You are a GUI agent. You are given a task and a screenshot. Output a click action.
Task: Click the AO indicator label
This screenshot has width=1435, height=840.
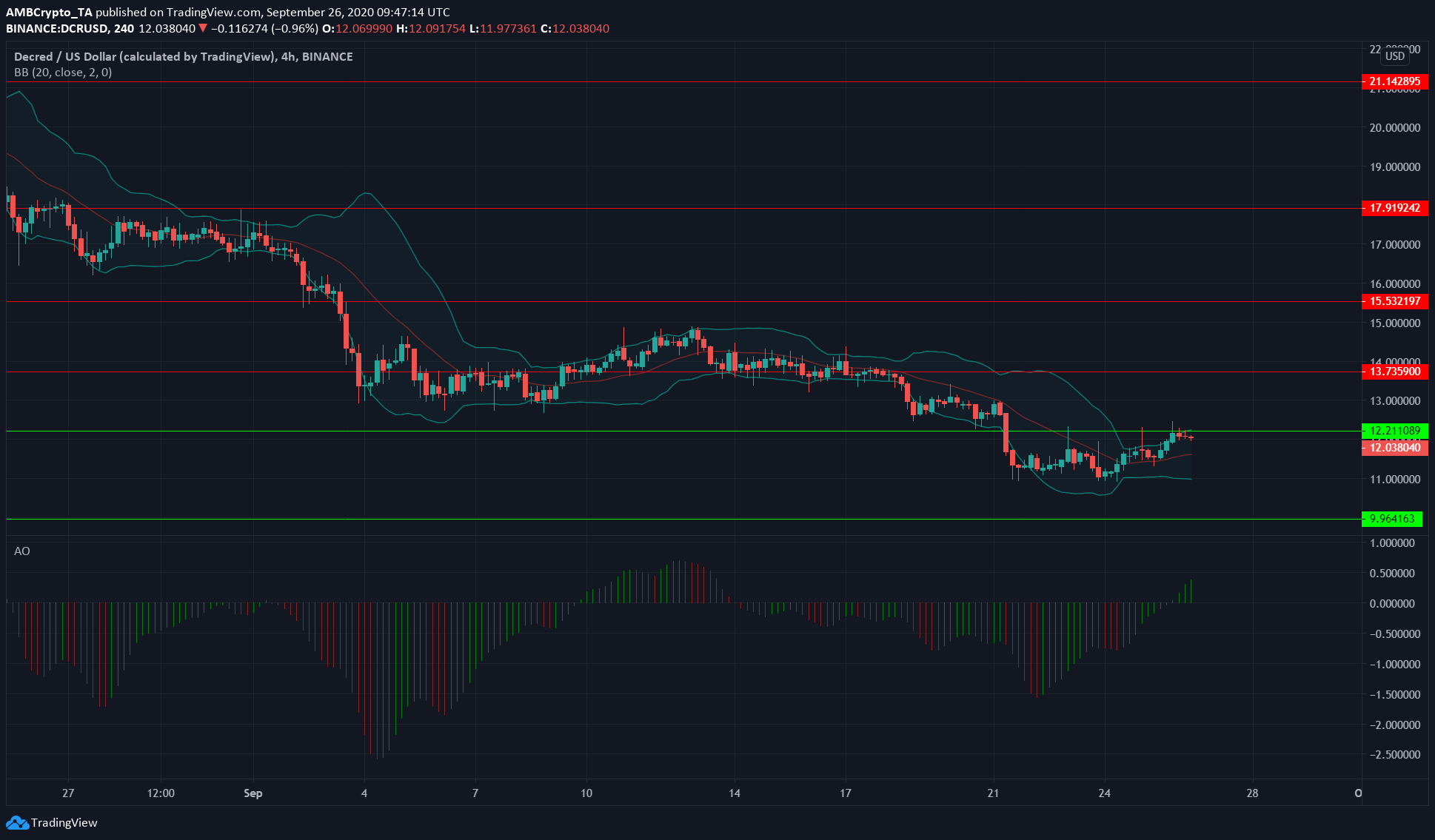tap(22, 551)
